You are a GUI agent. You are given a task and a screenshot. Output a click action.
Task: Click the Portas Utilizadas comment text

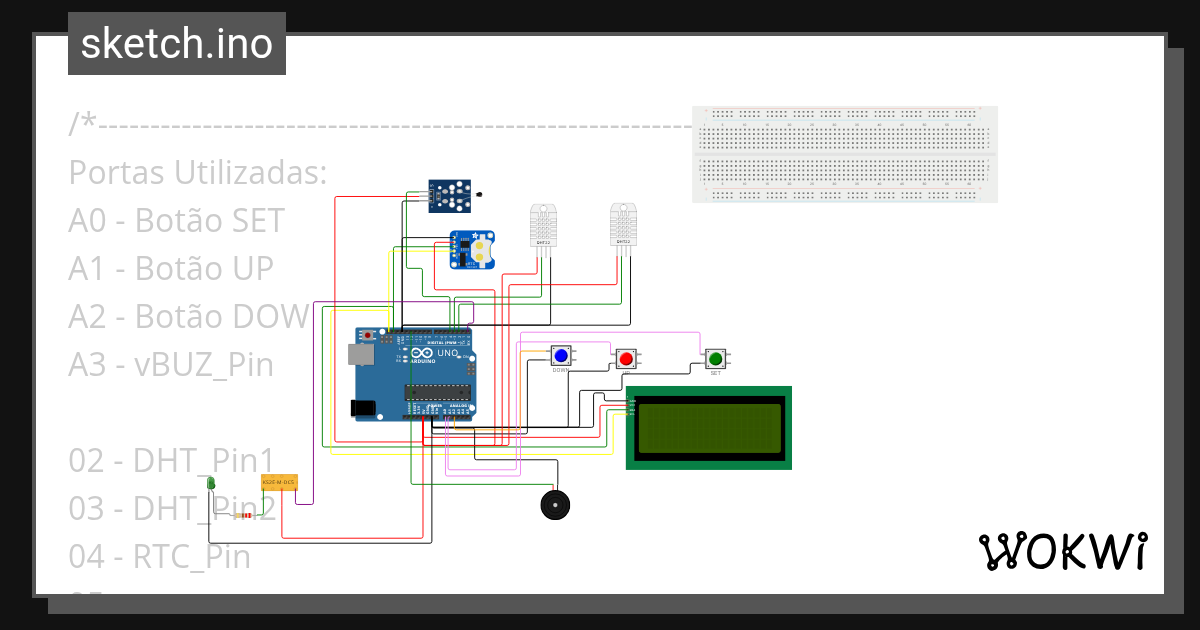coord(196,172)
